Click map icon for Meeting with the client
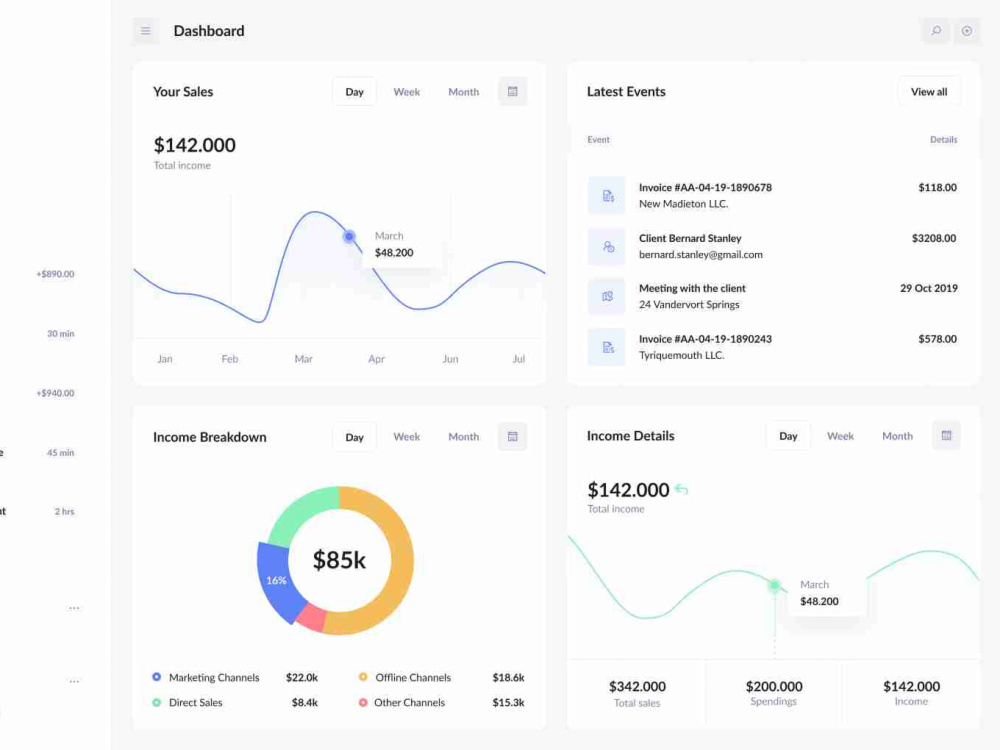 pos(607,297)
